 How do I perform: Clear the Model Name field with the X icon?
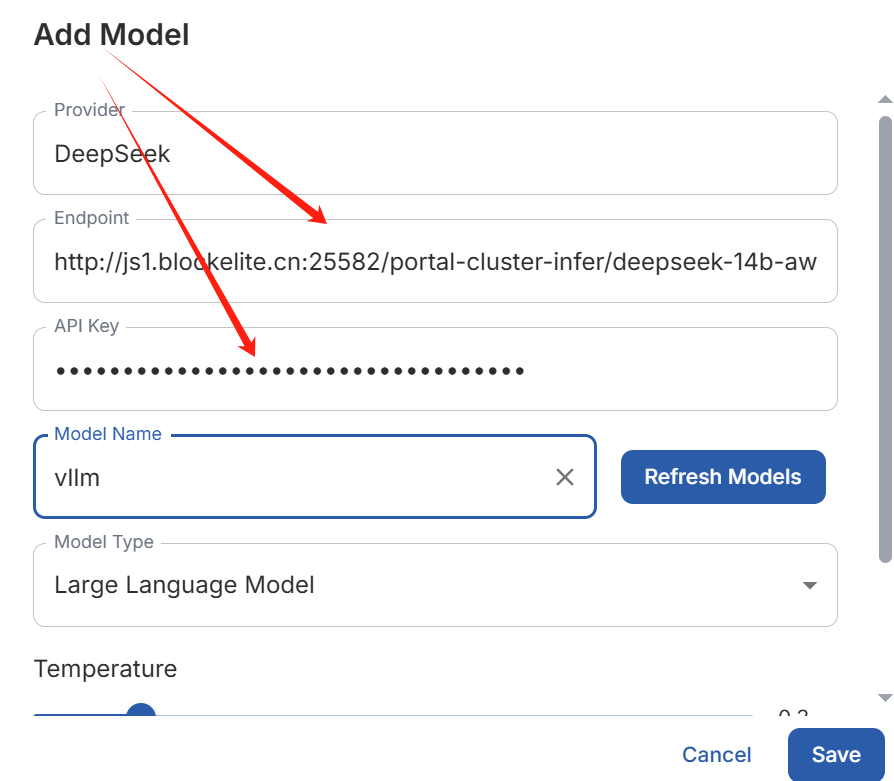click(x=564, y=477)
